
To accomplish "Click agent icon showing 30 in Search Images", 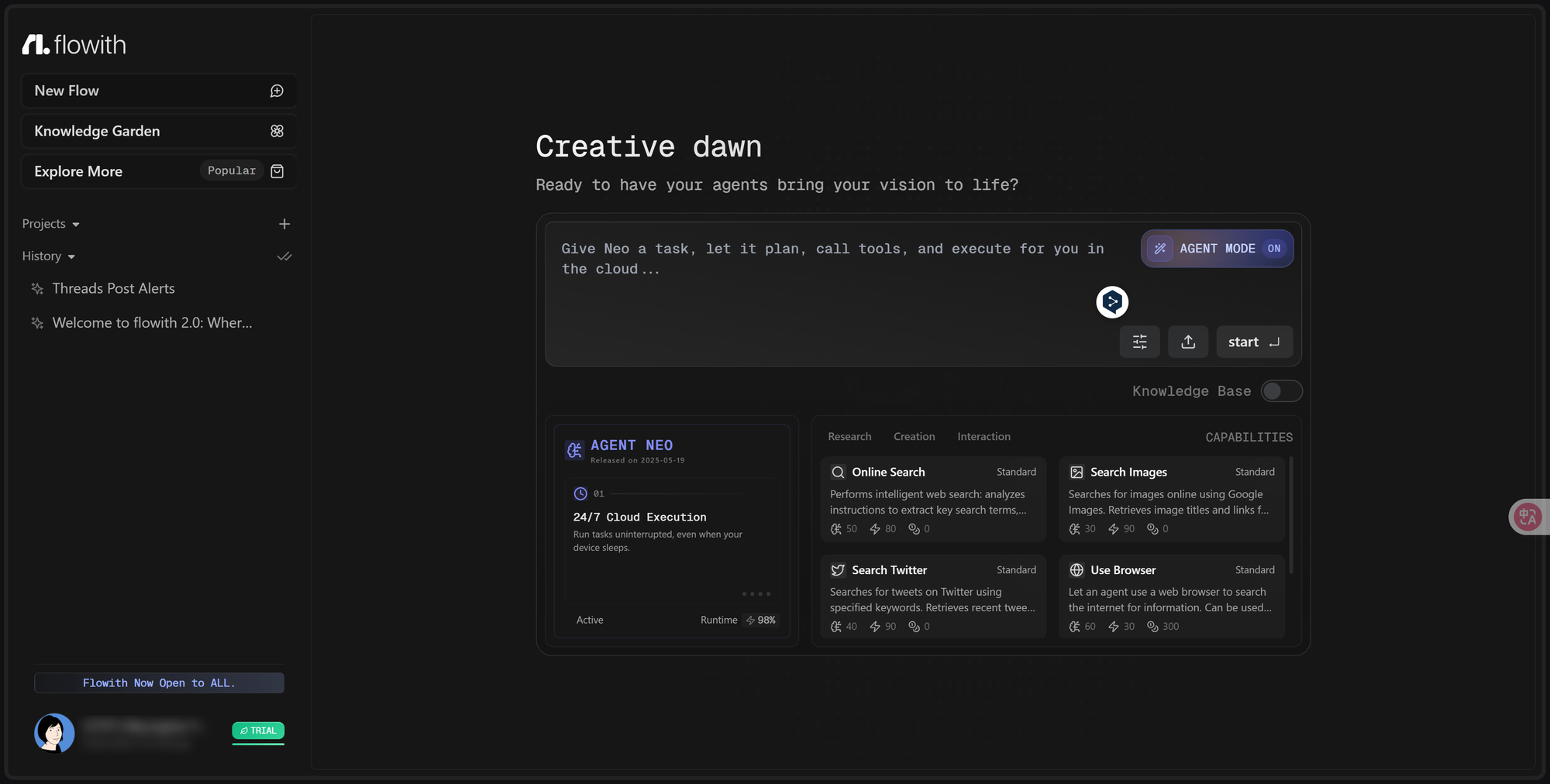I will [1074, 529].
